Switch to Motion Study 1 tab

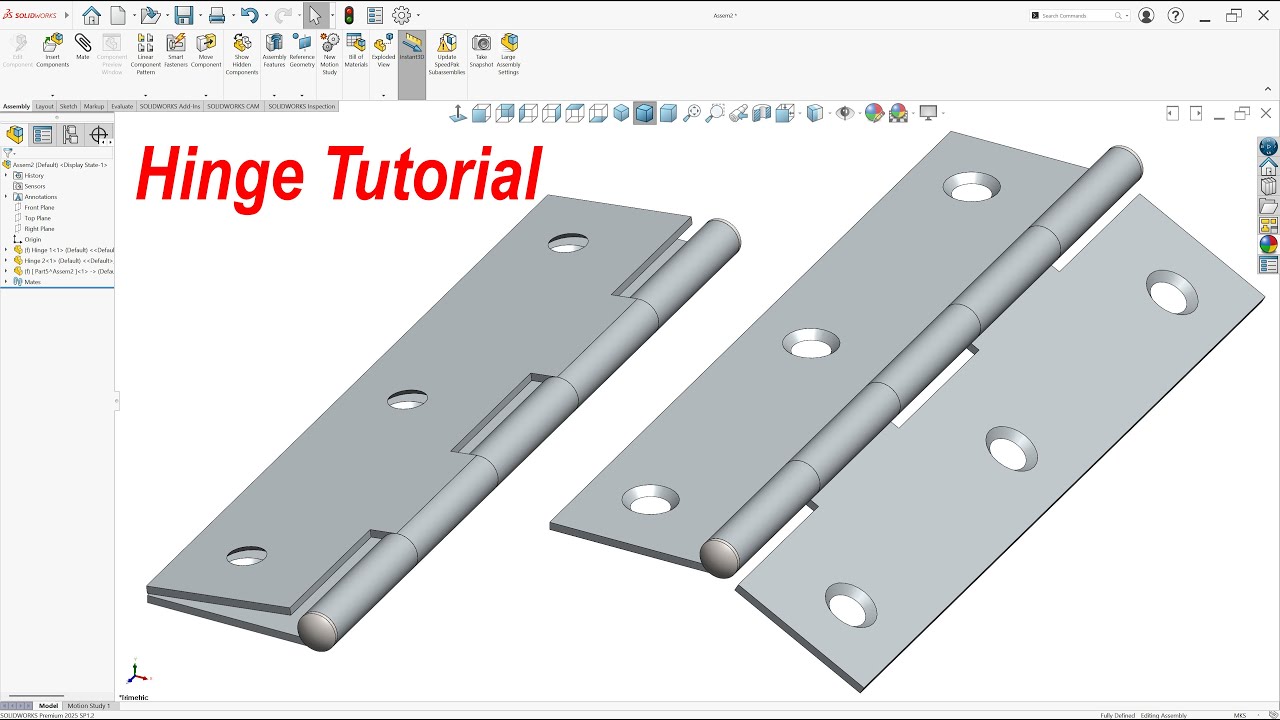89,706
